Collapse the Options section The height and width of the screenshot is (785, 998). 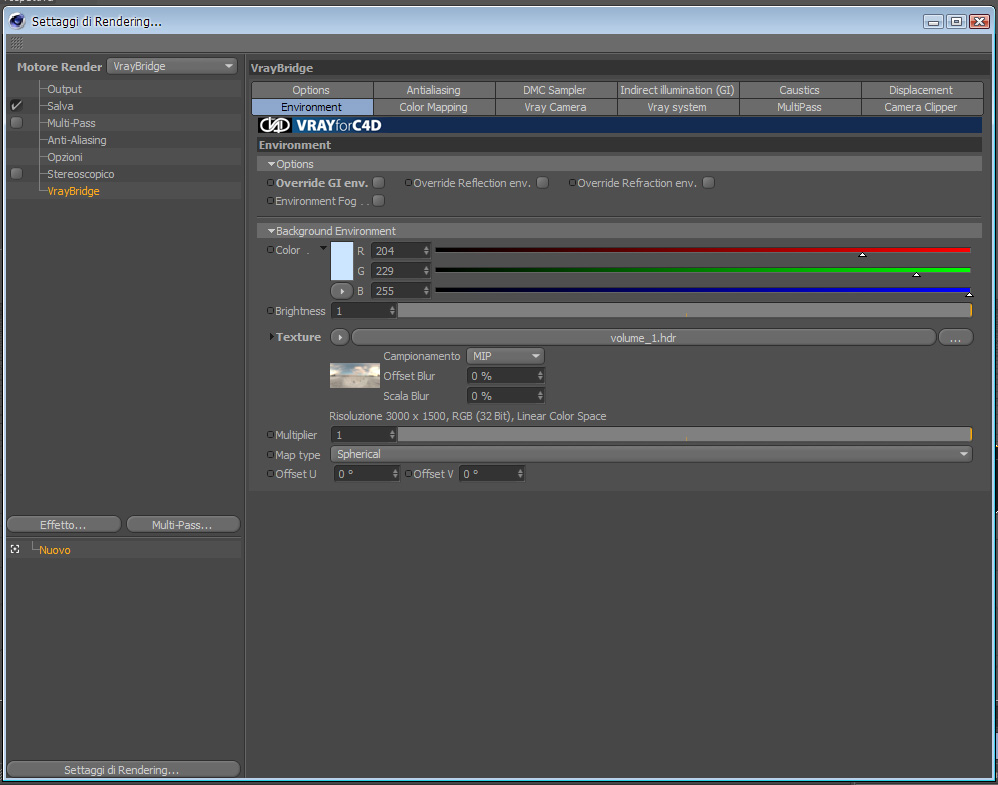click(272, 164)
